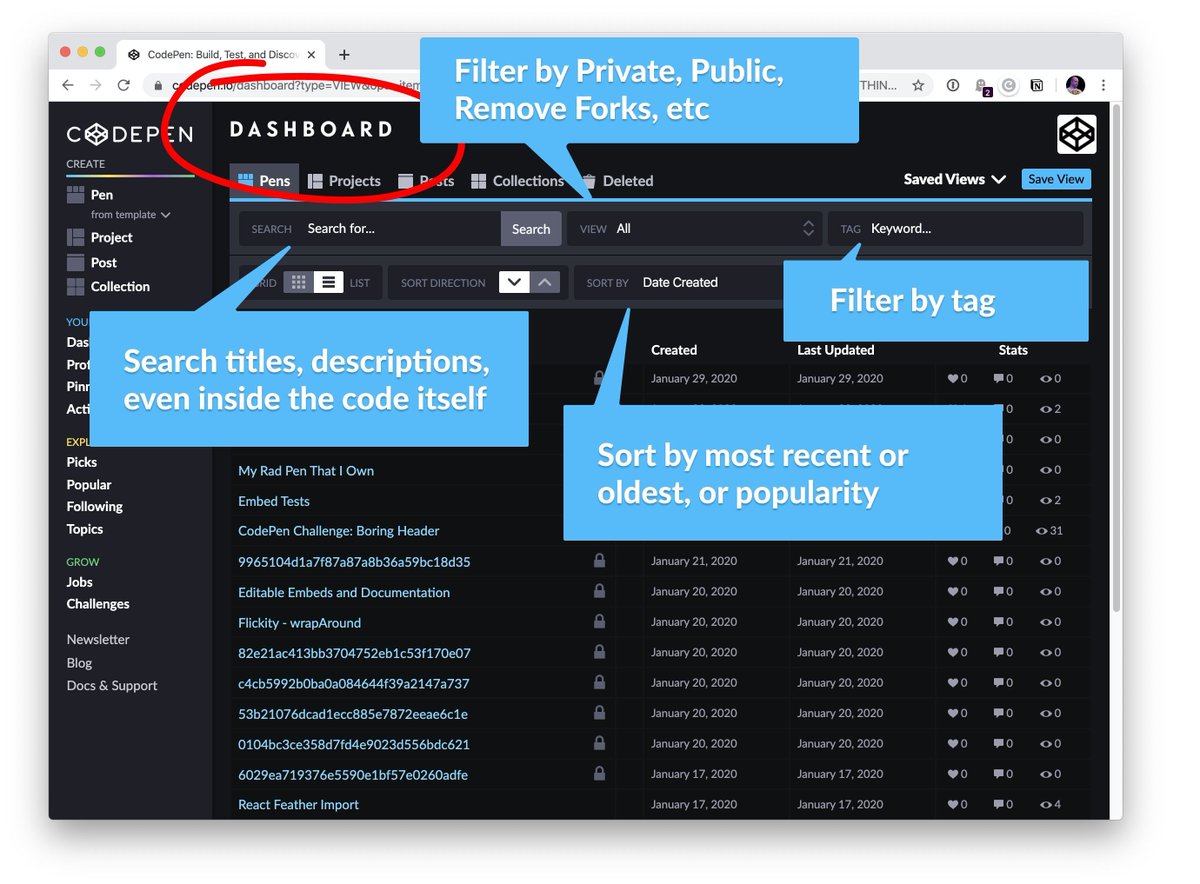
Task: Click the browser forward arrow
Action: pos(95,86)
